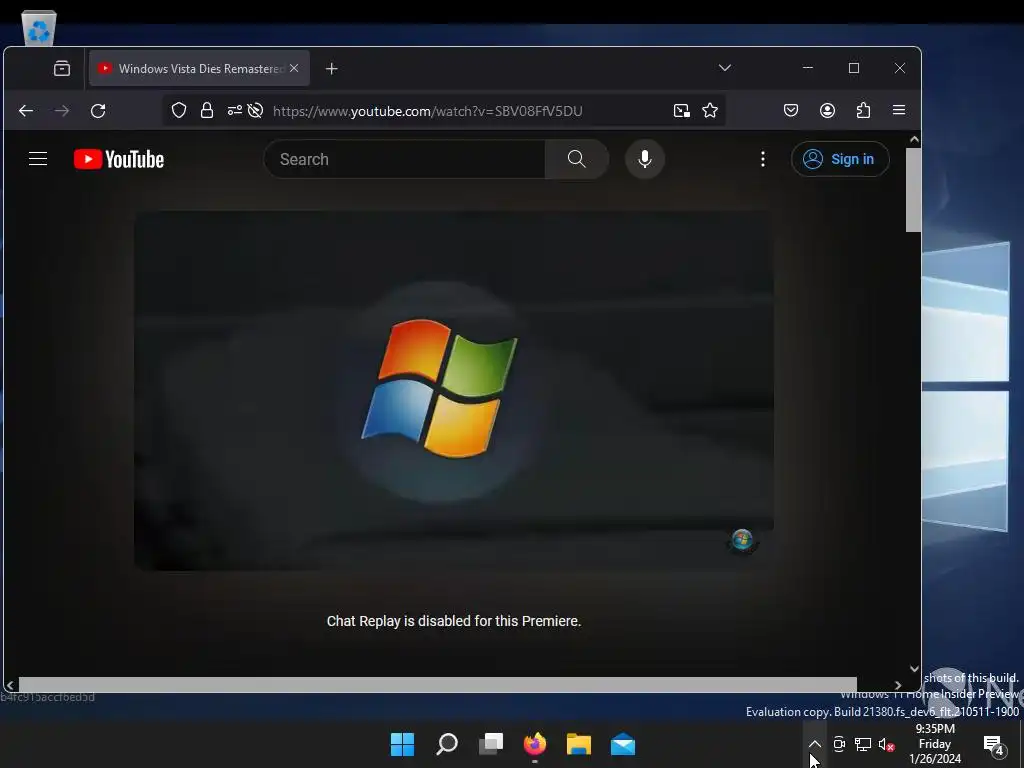This screenshot has height=768, width=1024.
Task: Maximize the Firefox window
Action: pyautogui.click(x=854, y=68)
